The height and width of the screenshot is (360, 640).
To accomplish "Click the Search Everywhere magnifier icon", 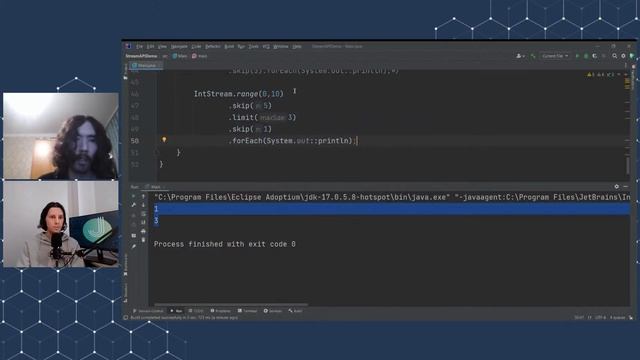I will (614, 56).
